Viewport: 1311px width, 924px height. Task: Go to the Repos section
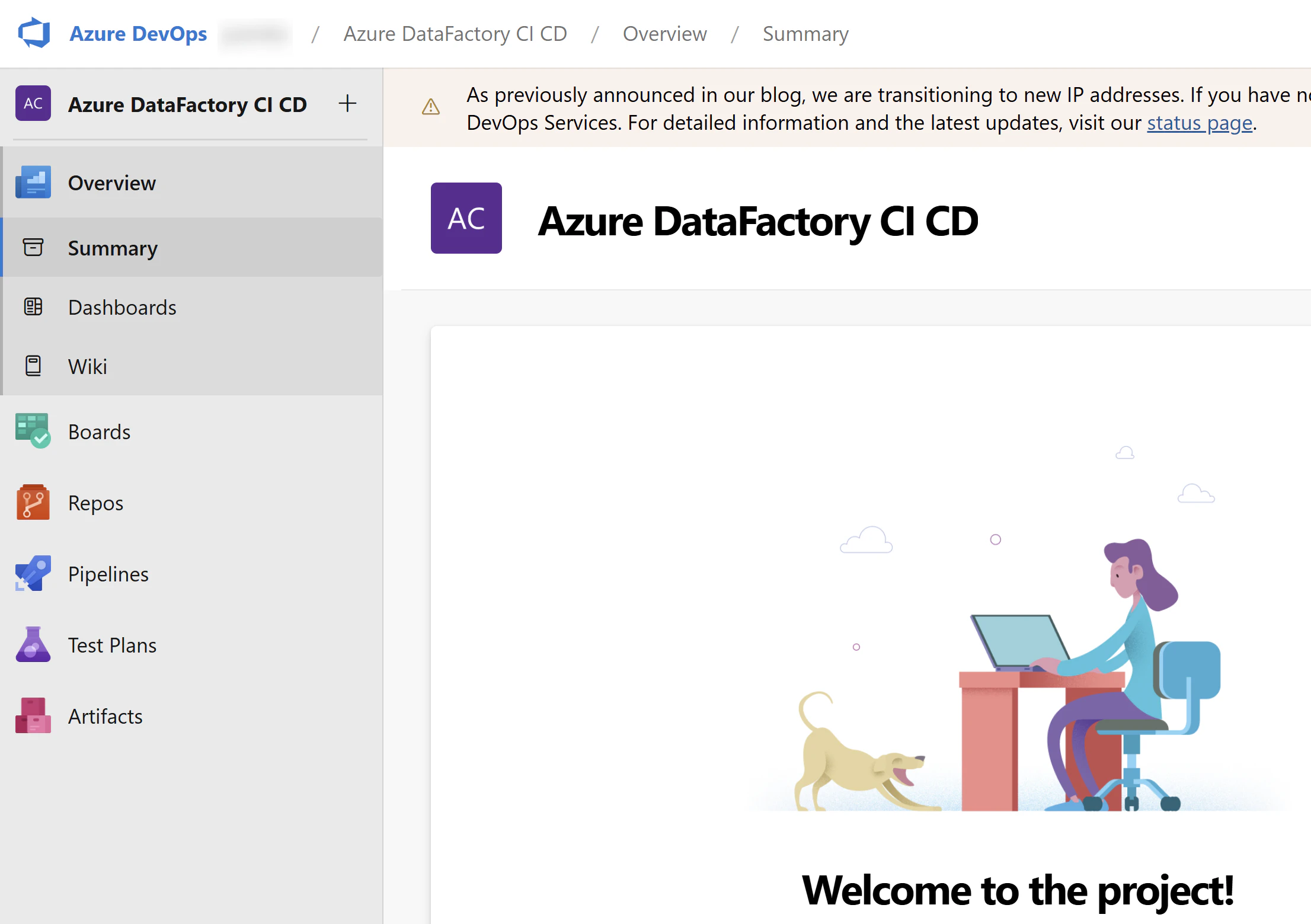pyautogui.click(x=193, y=503)
